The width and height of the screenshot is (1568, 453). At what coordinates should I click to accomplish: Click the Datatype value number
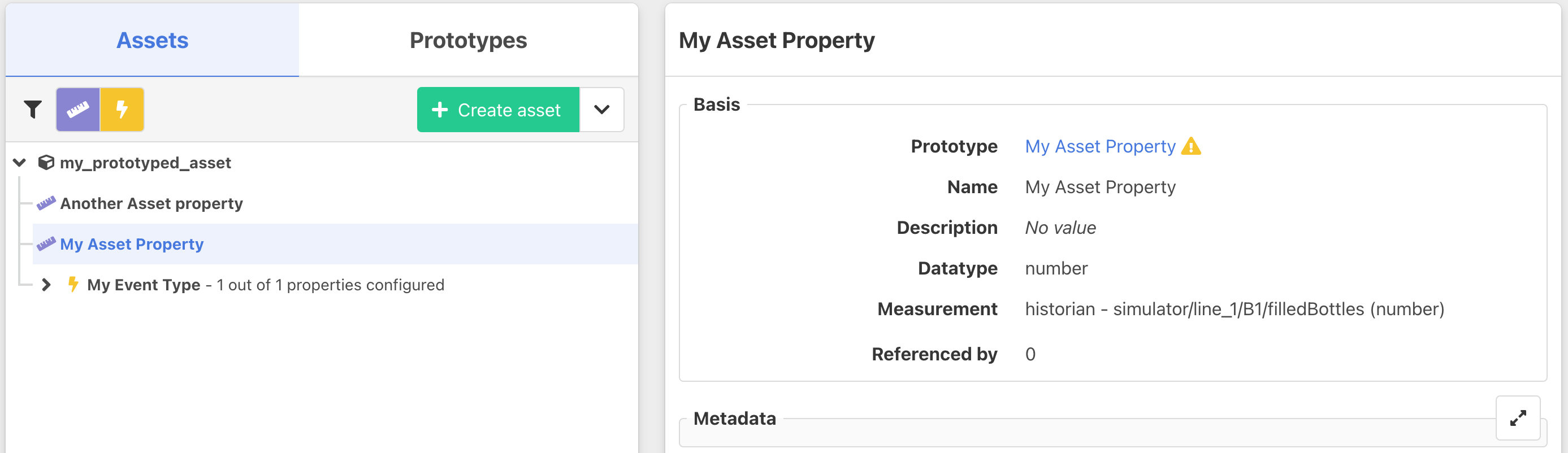(1056, 268)
